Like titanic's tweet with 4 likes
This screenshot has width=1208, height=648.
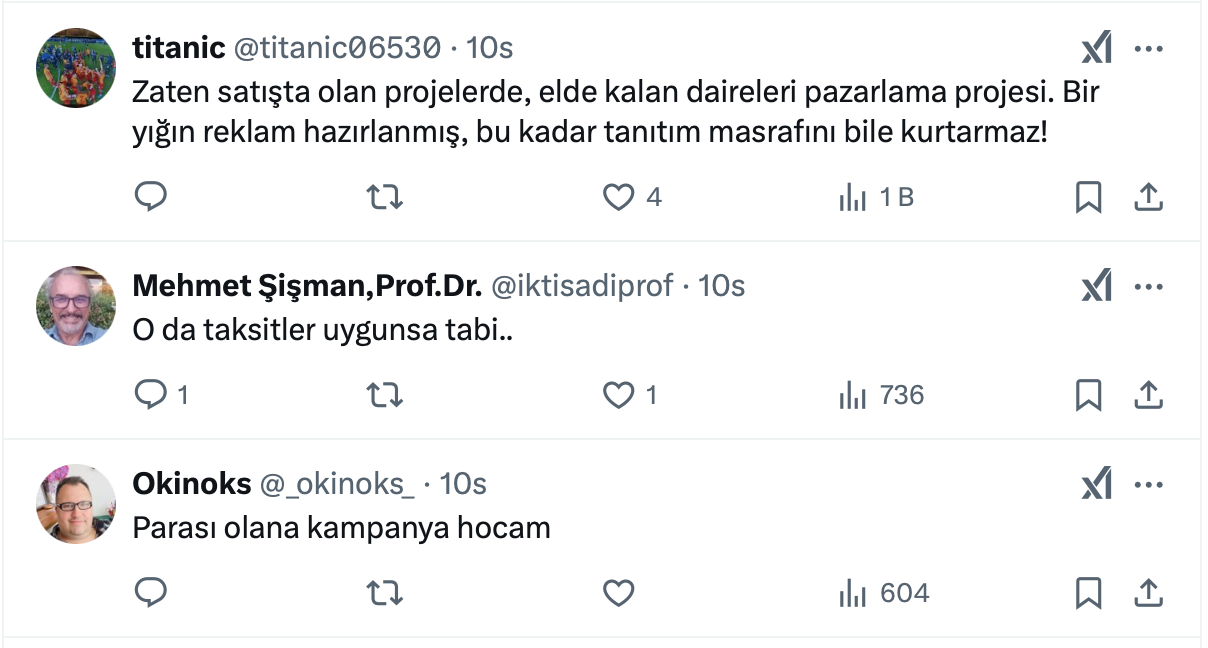pyautogui.click(x=619, y=197)
